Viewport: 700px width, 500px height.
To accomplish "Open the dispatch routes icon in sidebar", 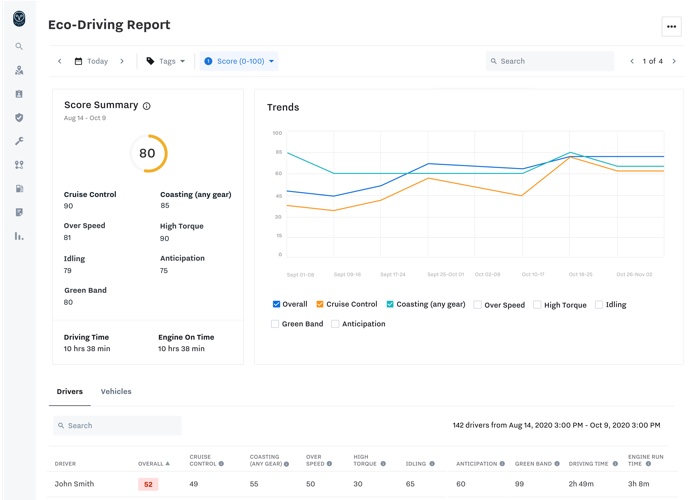I will (x=19, y=165).
